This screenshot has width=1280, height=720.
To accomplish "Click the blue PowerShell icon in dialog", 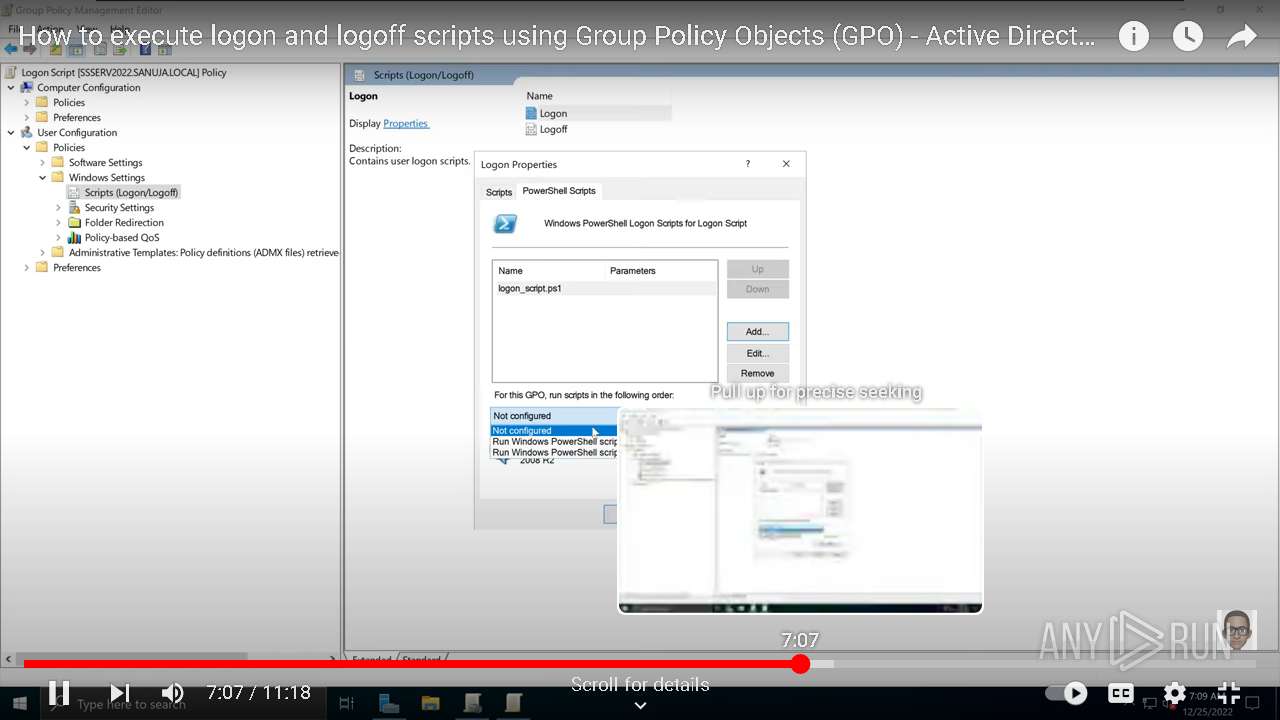I will (x=505, y=223).
